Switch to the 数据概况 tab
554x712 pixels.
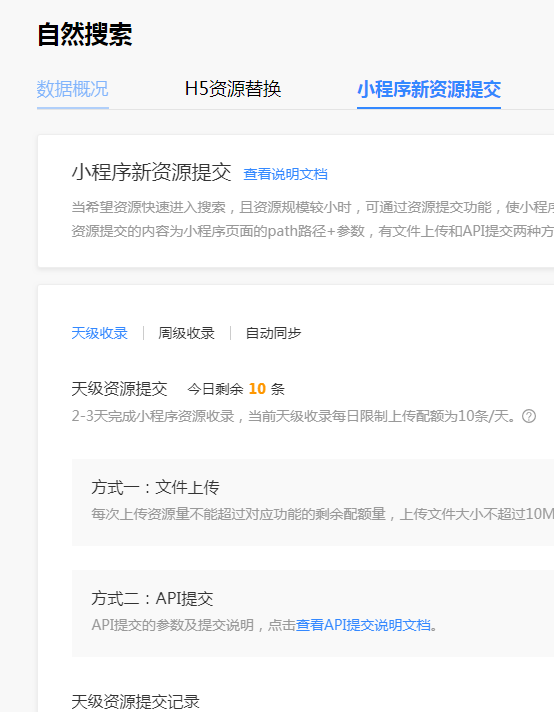[73, 89]
